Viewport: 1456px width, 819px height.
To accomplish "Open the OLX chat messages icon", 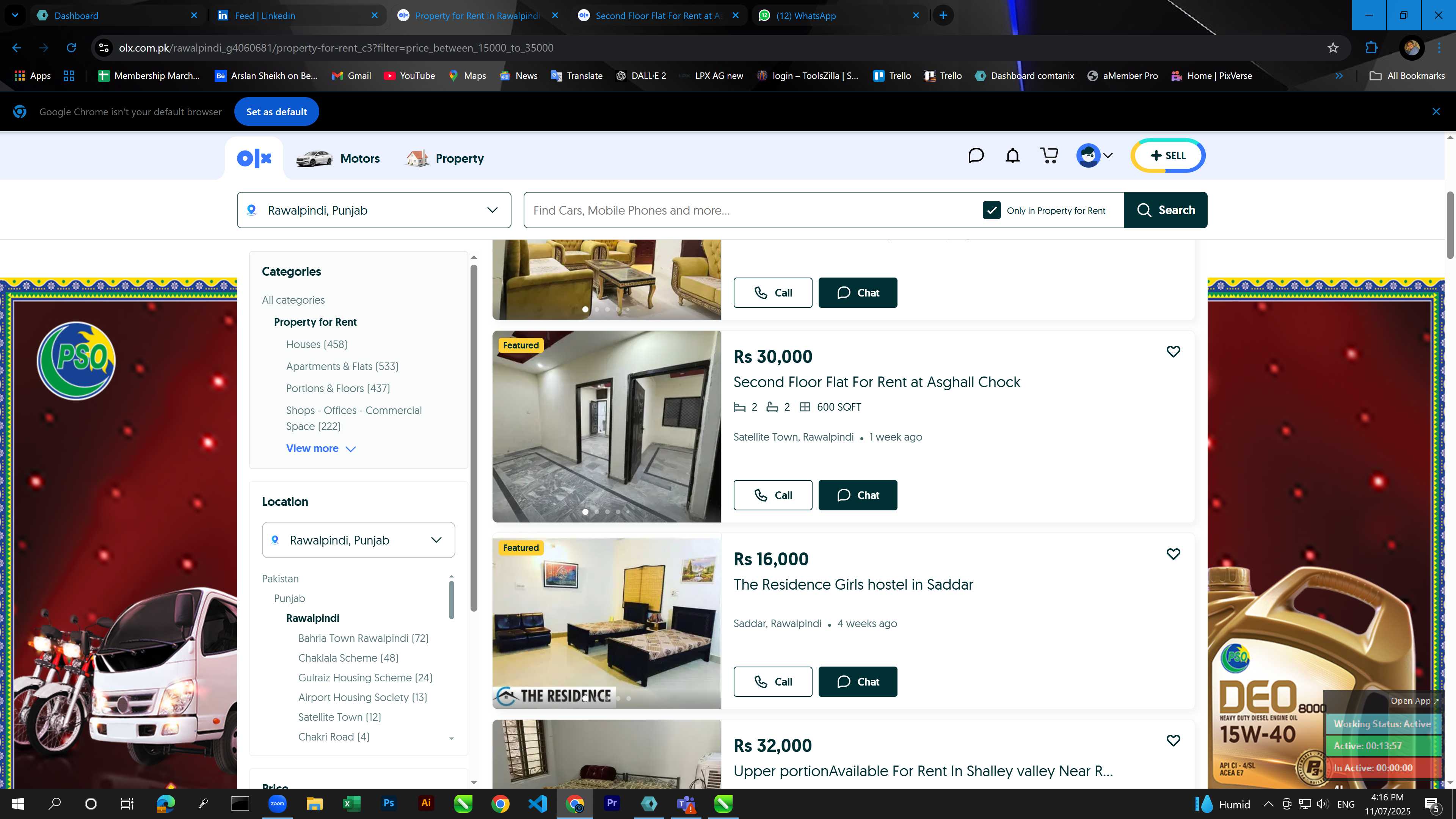I will [976, 155].
